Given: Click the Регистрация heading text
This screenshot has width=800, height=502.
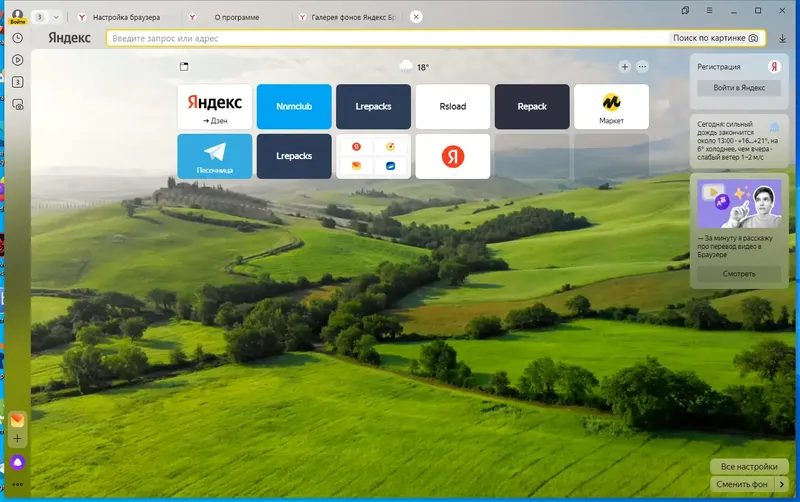Looking at the screenshot, I should click(718, 67).
